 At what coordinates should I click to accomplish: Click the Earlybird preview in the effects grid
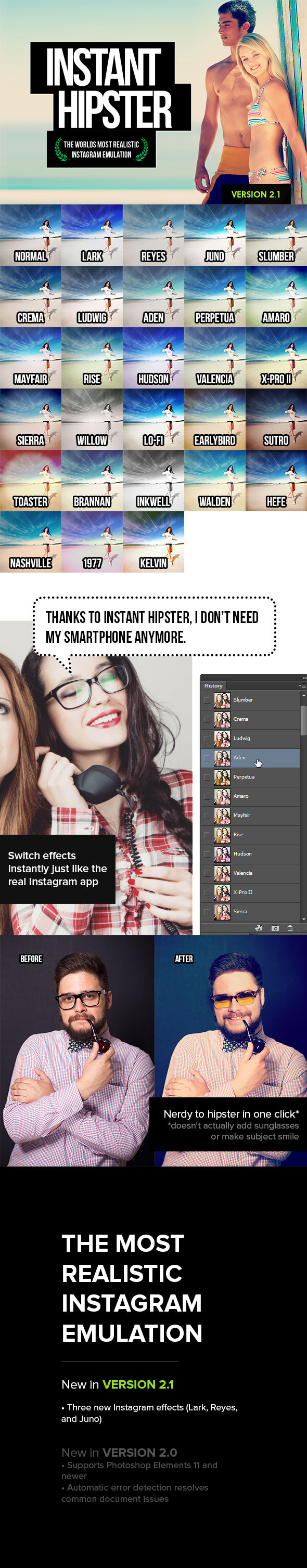215,419
